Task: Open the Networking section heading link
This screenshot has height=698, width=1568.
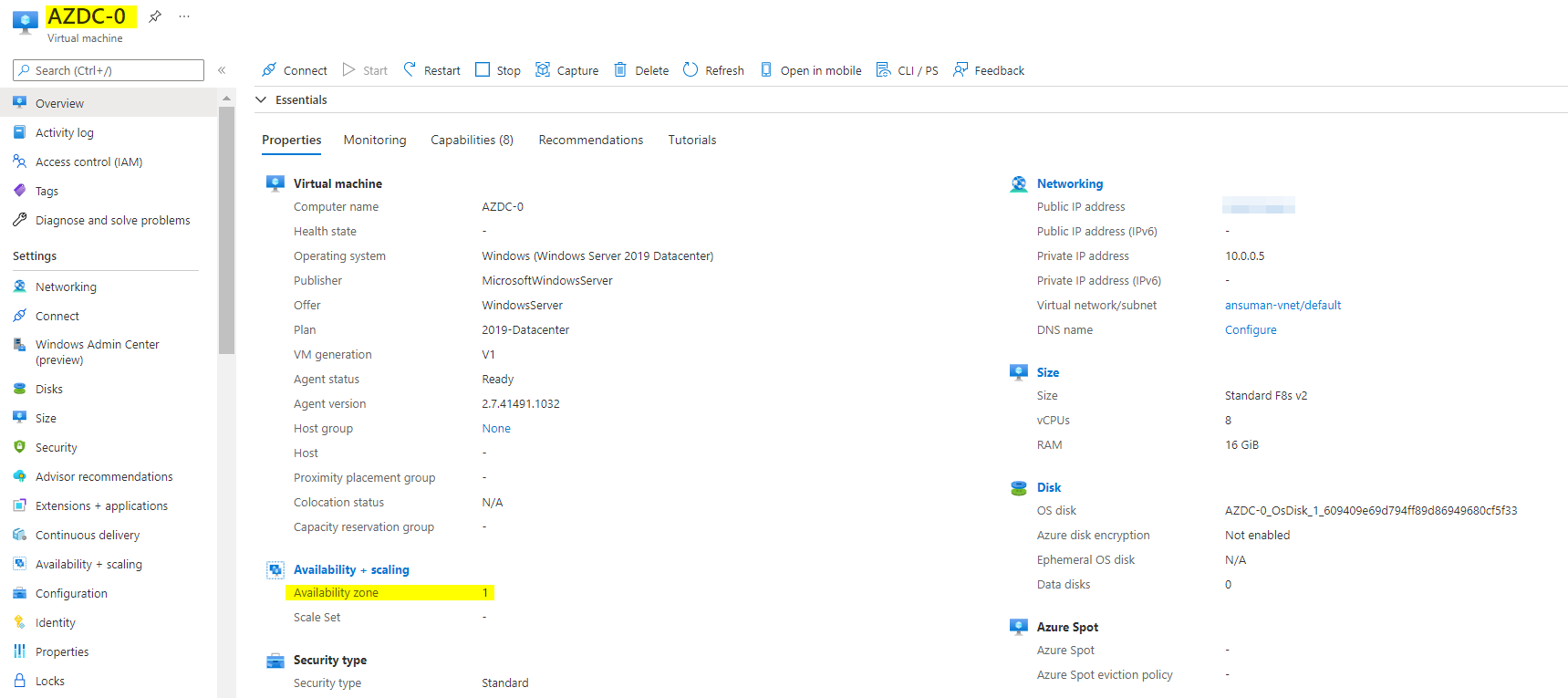Action: (x=1070, y=183)
